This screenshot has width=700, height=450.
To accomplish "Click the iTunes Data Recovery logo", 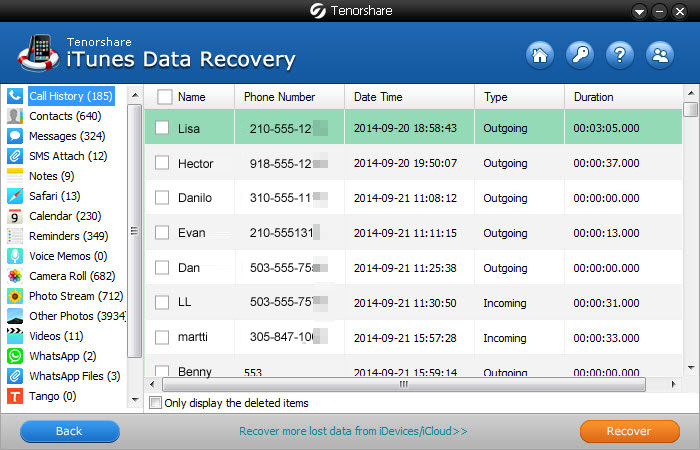I will (x=38, y=53).
